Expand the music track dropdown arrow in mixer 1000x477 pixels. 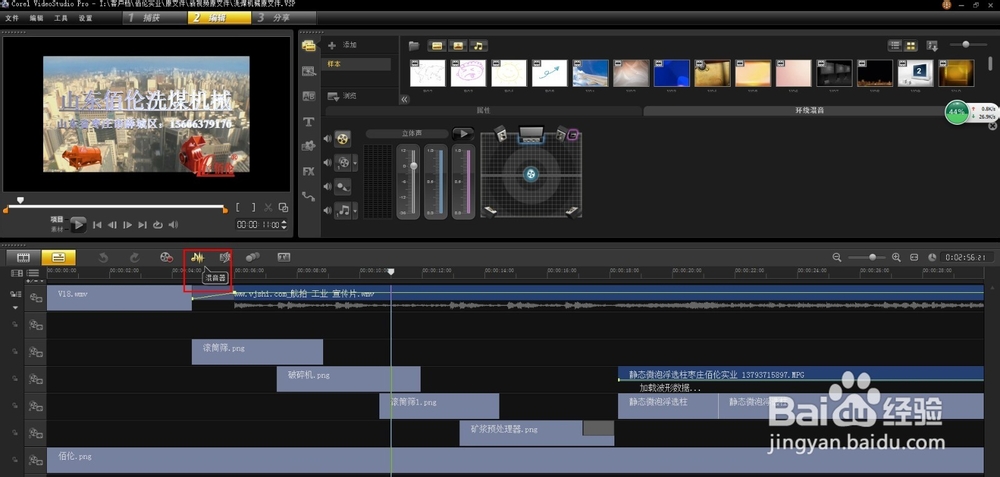(x=355, y=210)
